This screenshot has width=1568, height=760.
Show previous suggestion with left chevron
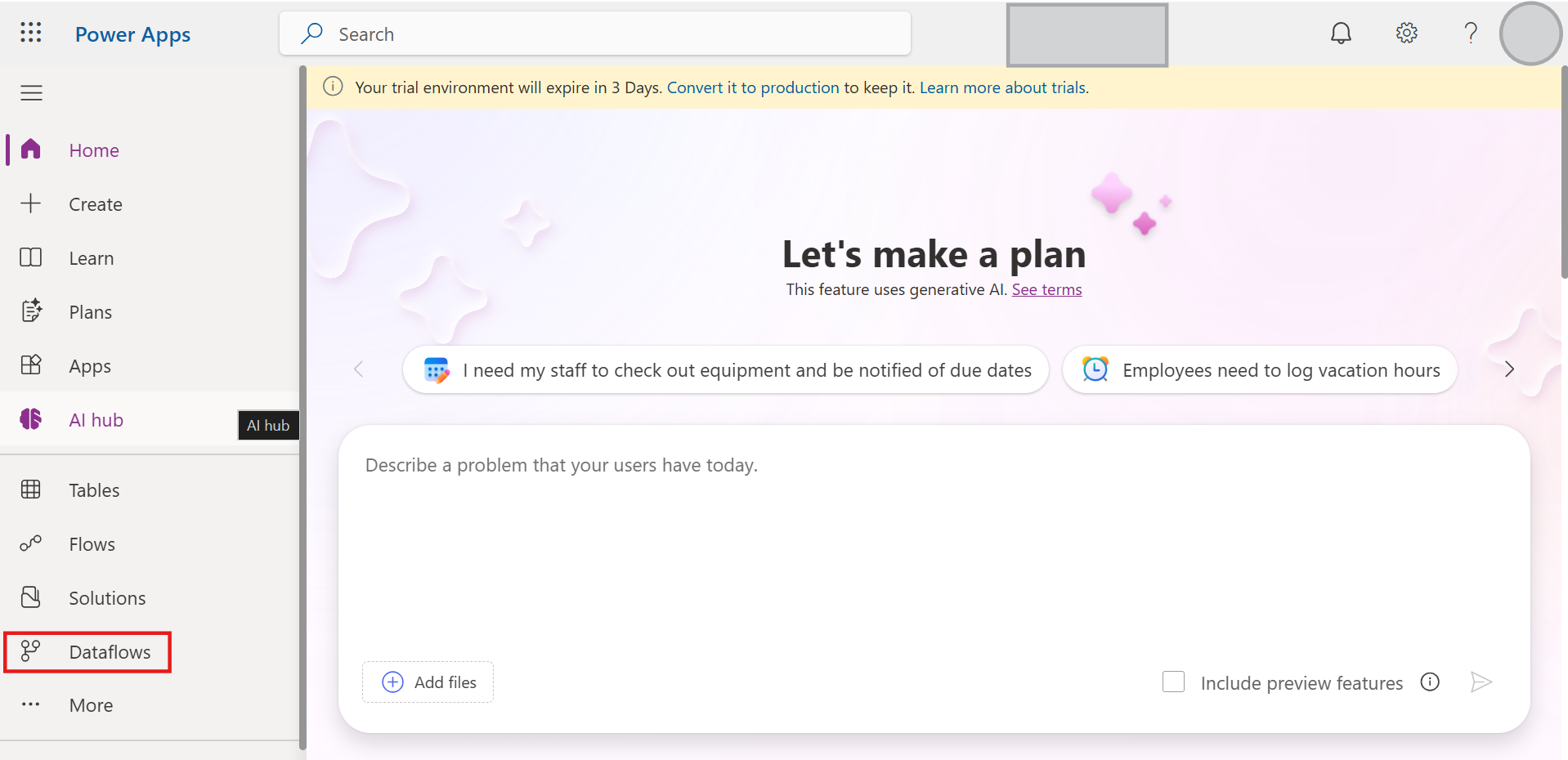pos(358,369)
